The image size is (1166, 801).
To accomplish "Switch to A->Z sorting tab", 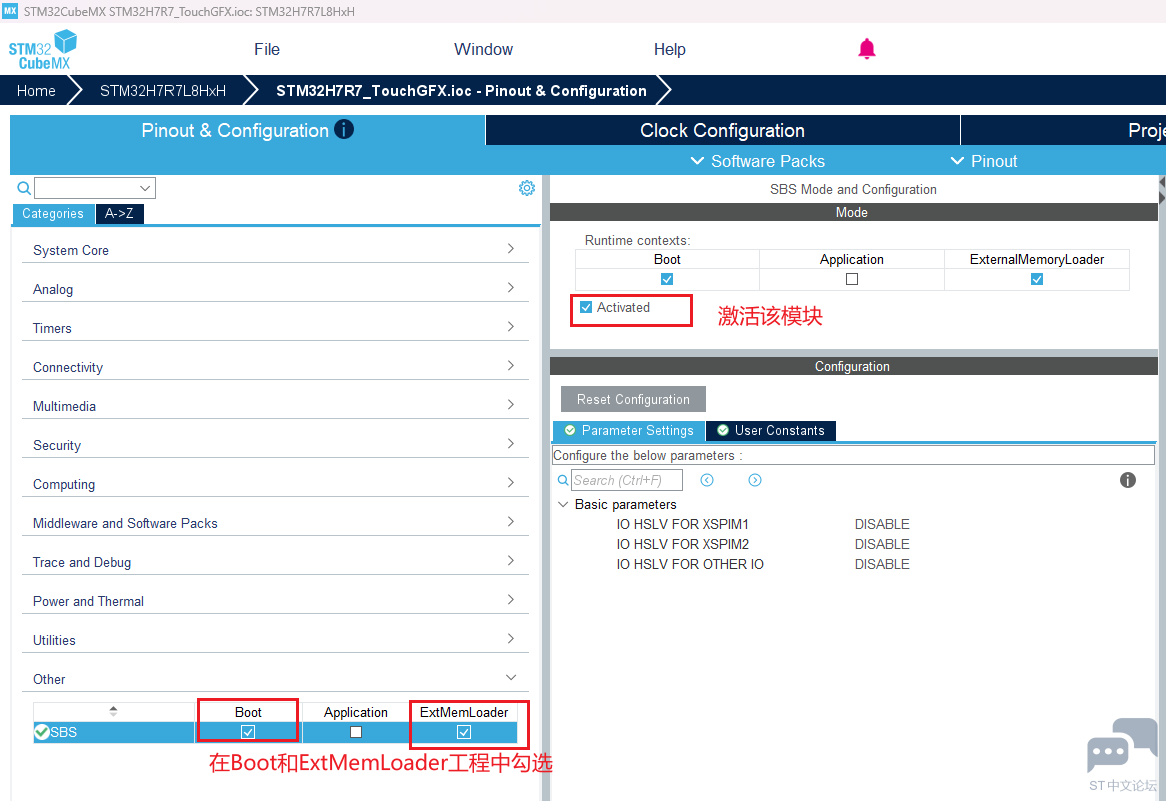I will (x=120, y=213).
